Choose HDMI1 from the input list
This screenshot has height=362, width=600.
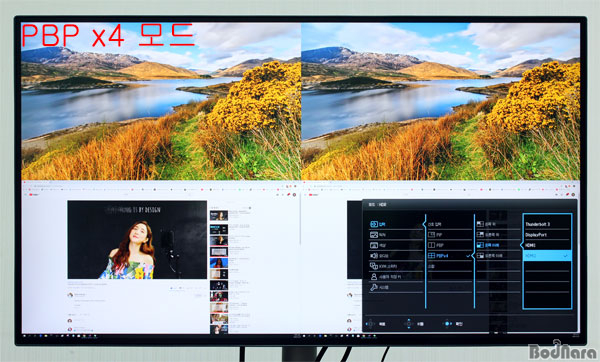click(x=530, y=245)
